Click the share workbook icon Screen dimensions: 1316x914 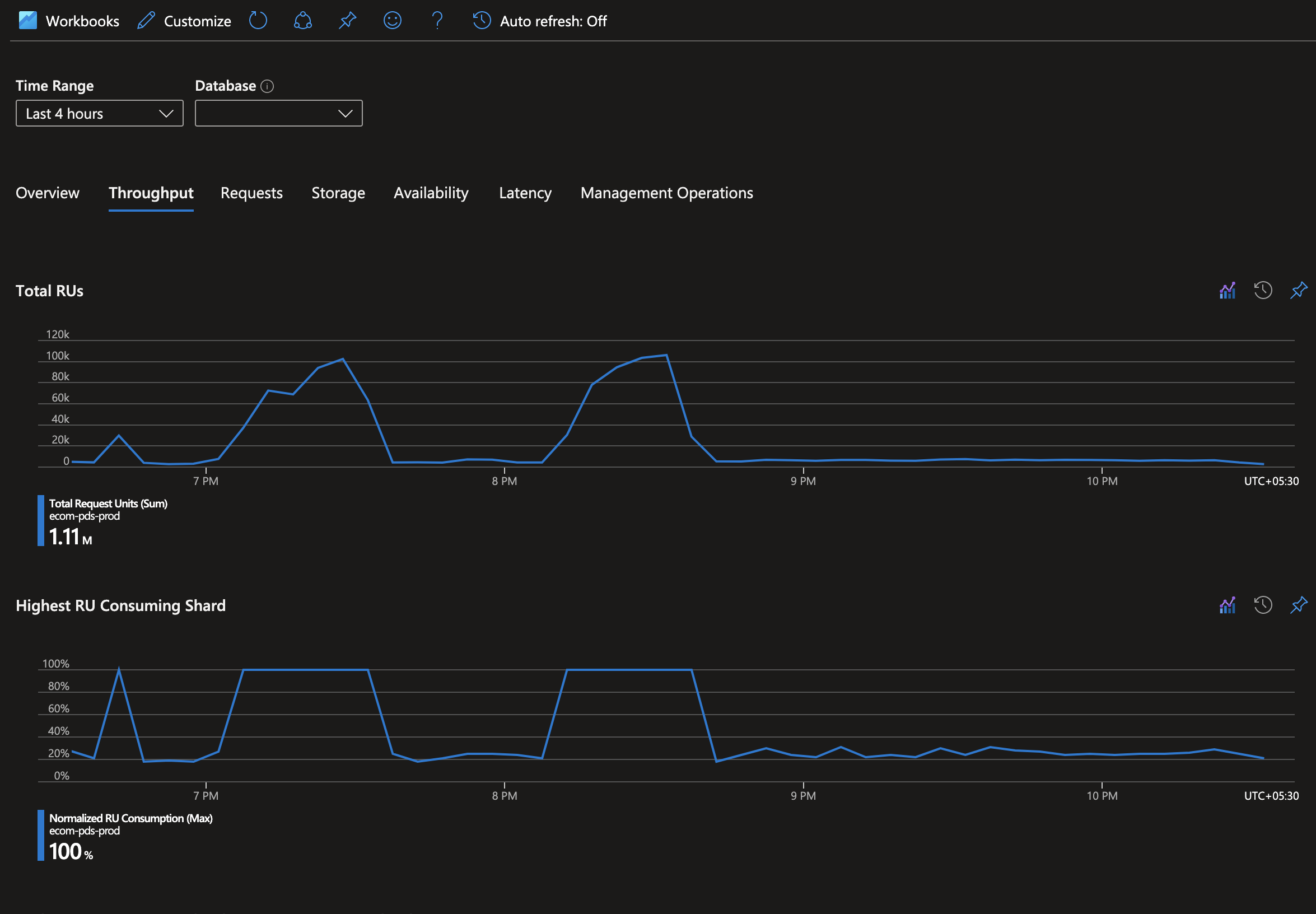302,21
